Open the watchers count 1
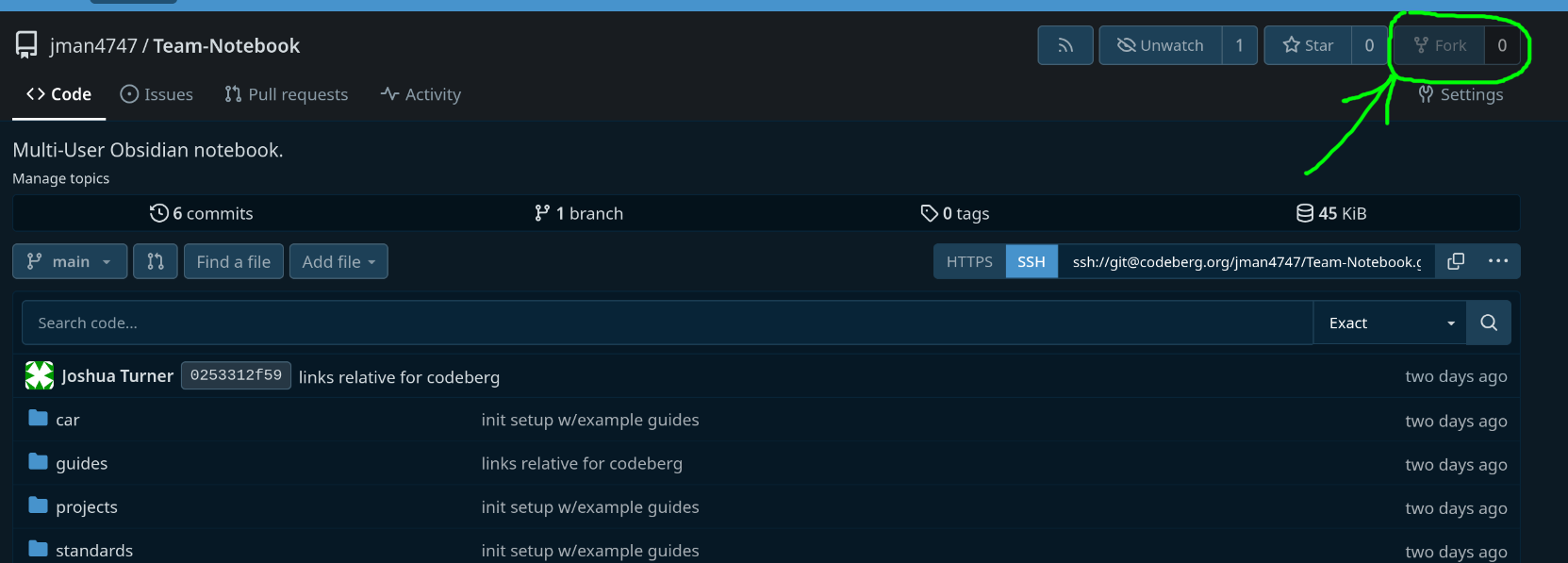 tap(1240, 45)
